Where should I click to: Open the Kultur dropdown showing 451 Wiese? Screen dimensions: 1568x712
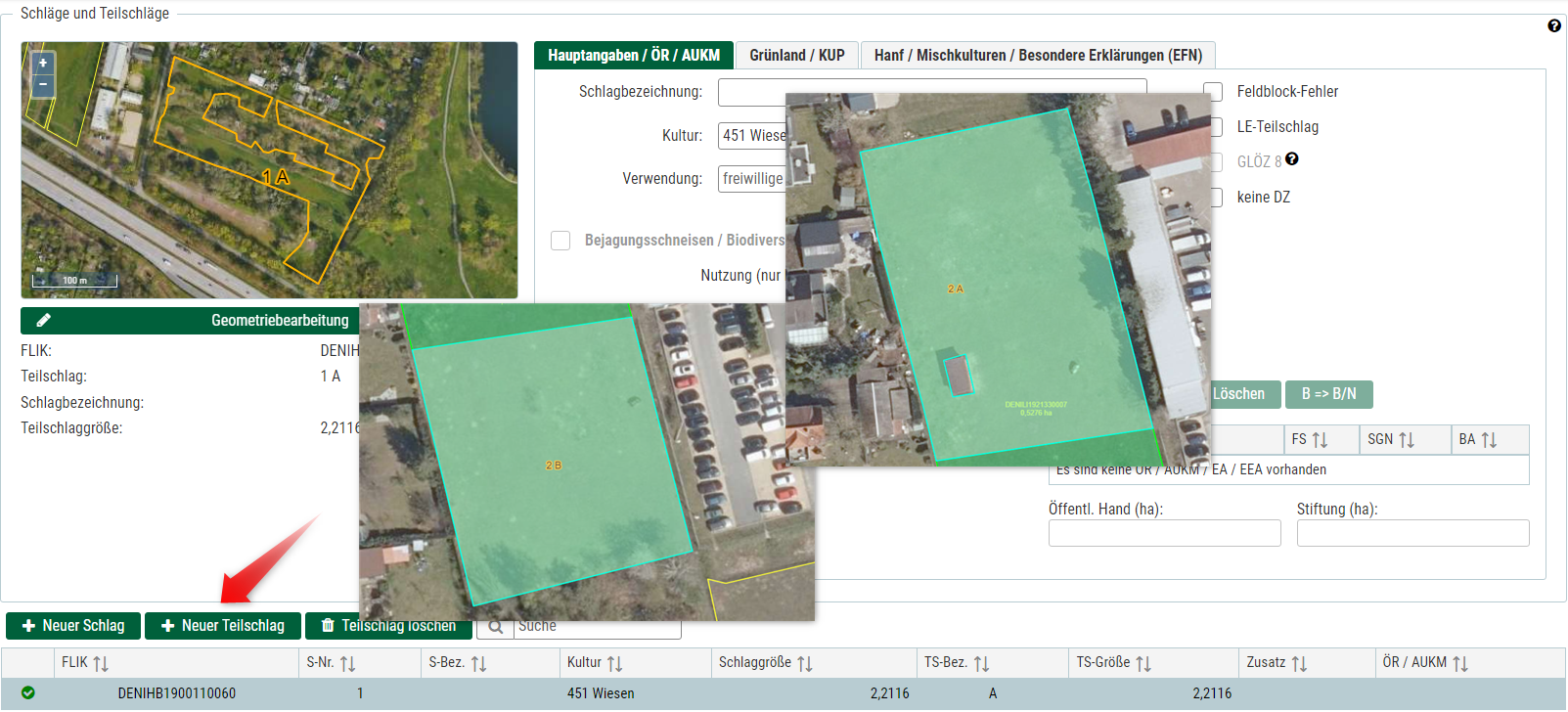pos(753,136)
